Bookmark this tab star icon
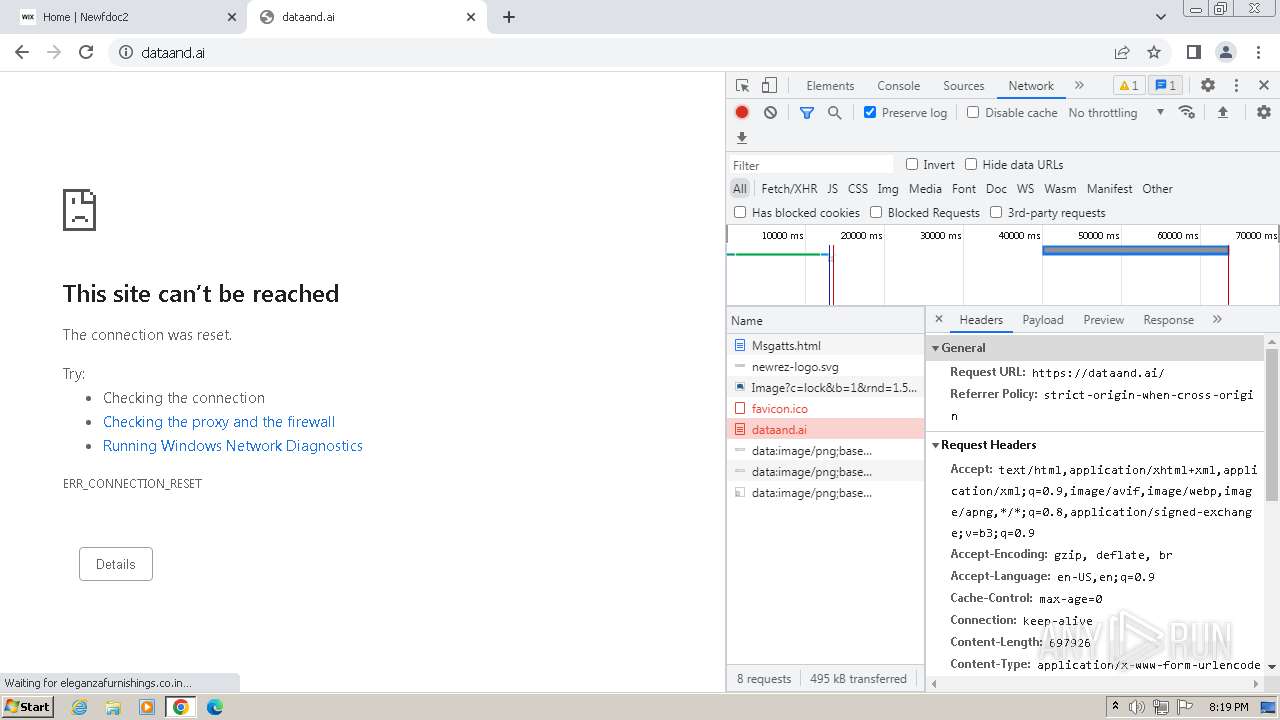This screenshot has height=720, width=1280. click(x=1154, y=53)
